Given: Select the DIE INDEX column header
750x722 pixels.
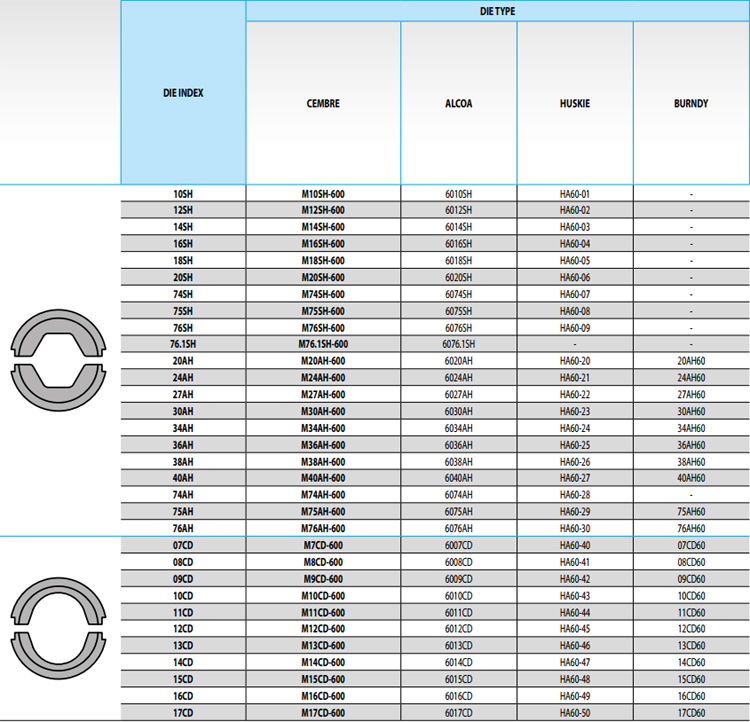Looking at the screenshot, I should pyautogui.click(x=183, y=93).
